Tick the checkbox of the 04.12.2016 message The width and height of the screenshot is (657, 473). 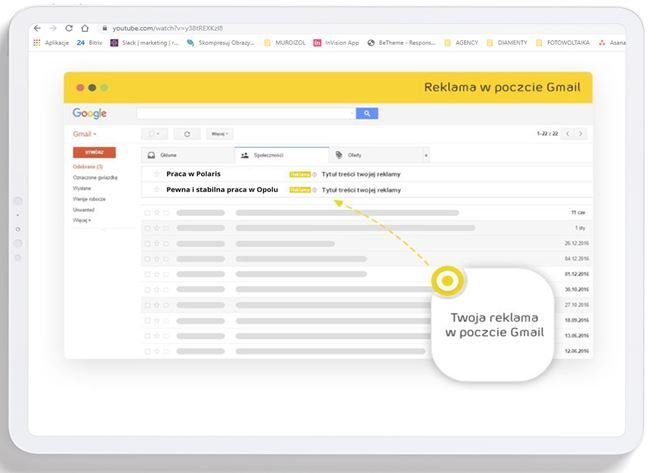(x=147, y=259)
